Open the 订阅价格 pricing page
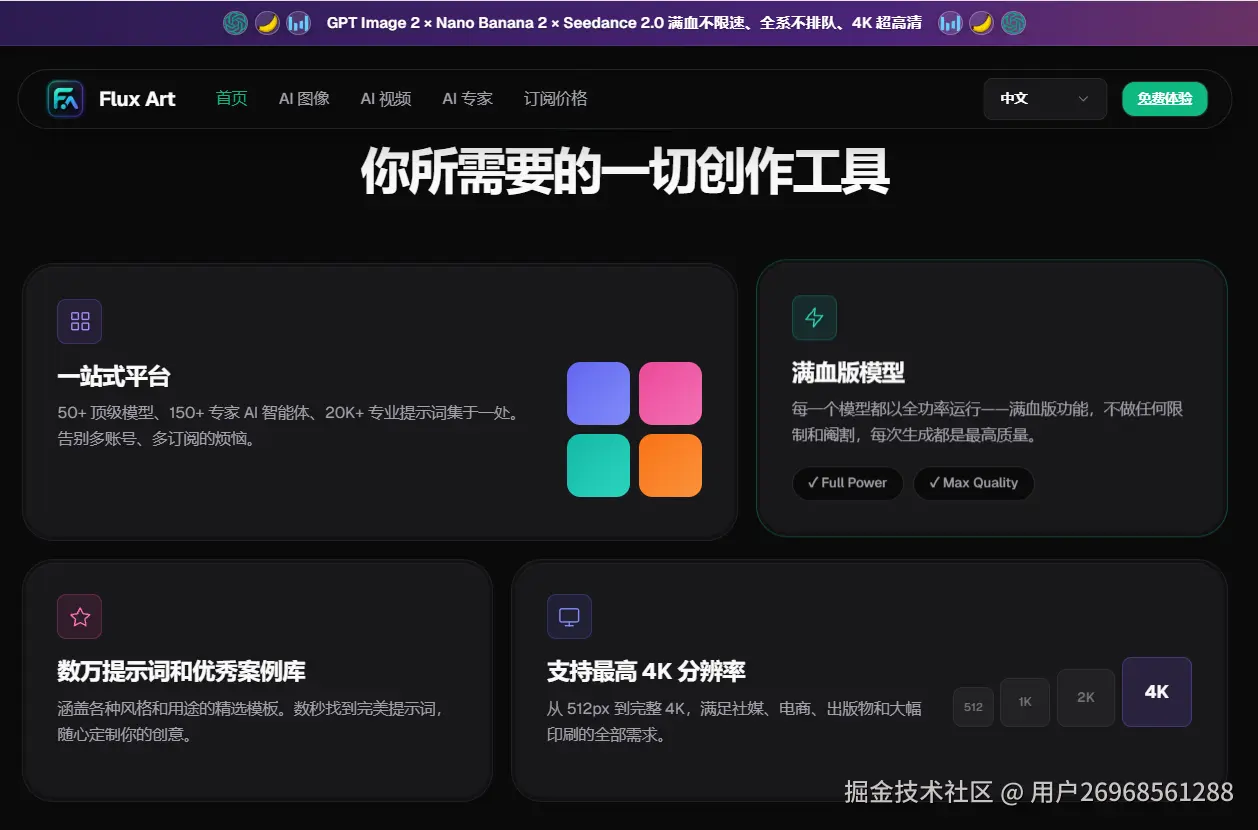The width and height of the screenshot is (1258, 830). (556, 99)
